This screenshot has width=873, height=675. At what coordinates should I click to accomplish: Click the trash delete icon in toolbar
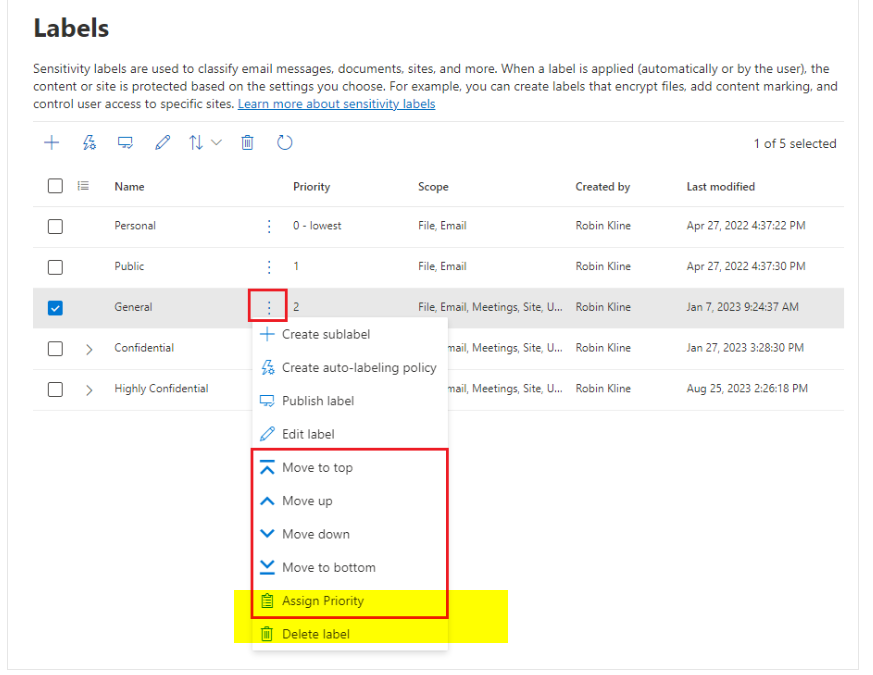pyautogui.click(x=247, y=143)
